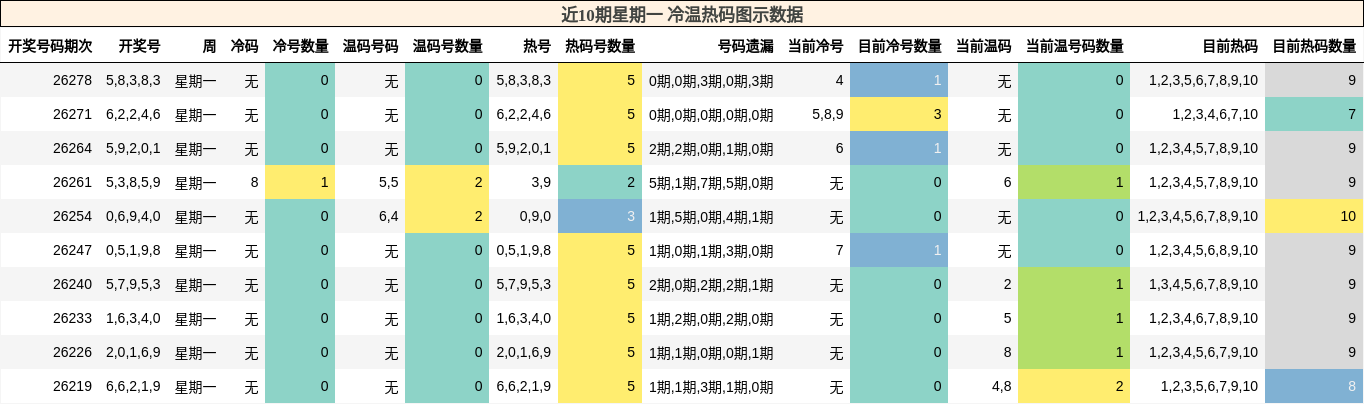Click omission cell 2期,2期,0期,1期,0期
Viewport: 1364px width, 404px height.
(x=711, y=149)
